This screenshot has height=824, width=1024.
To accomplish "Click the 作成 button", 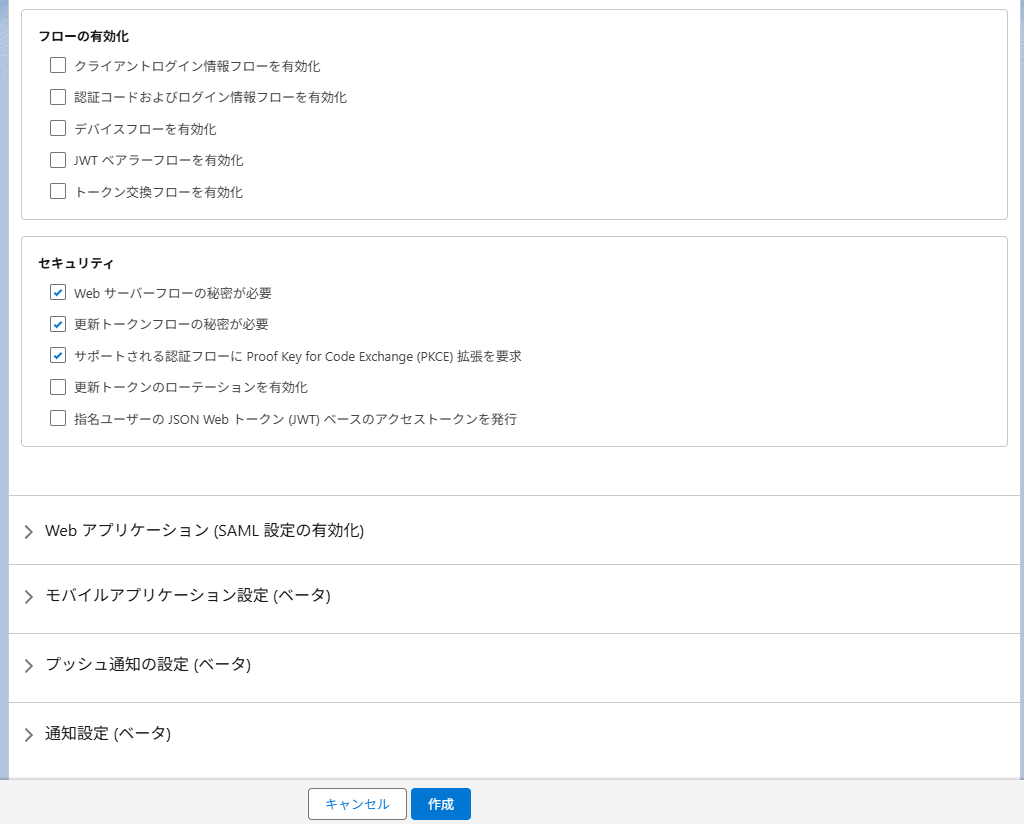I will pyautogui.click(x=441, y=804).
